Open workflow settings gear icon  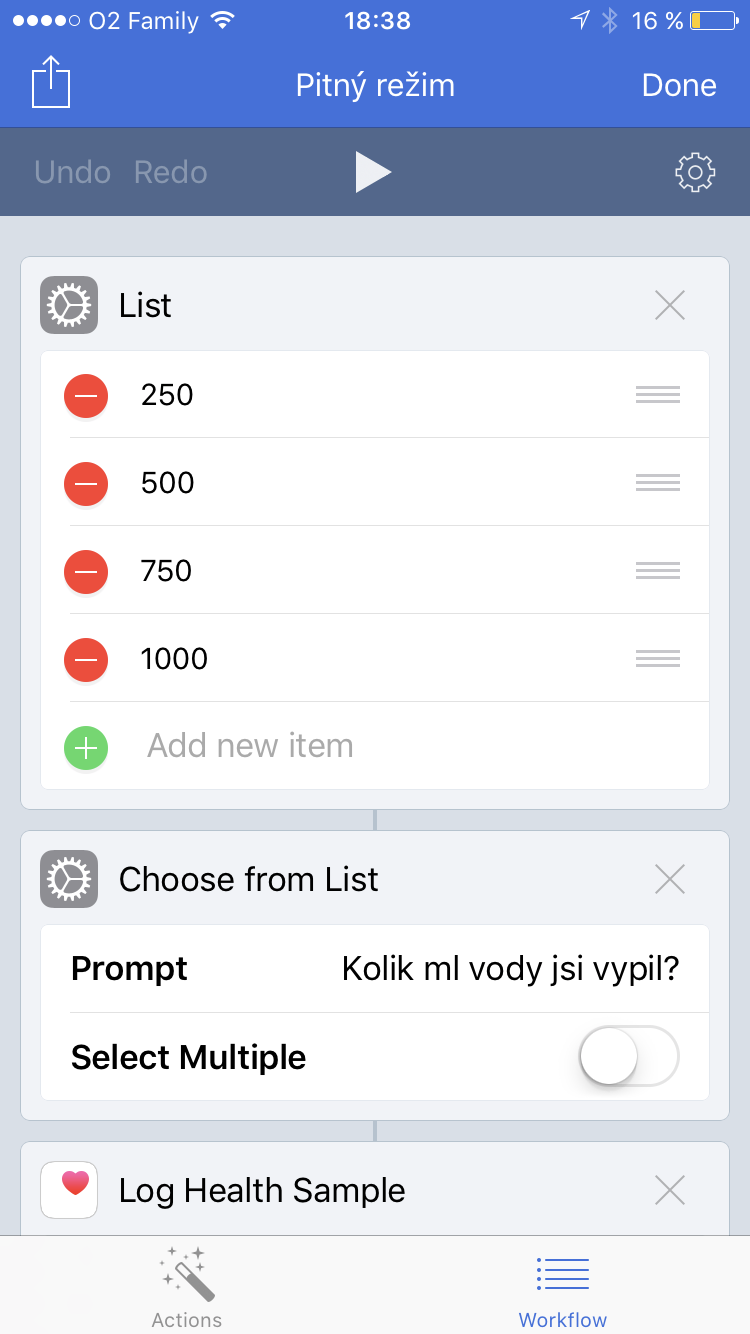pos(695,172)
